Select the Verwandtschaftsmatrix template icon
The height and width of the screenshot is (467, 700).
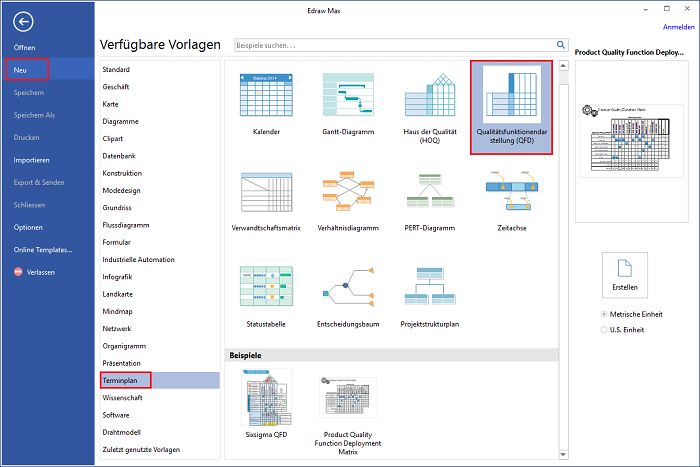click(267, 192)
